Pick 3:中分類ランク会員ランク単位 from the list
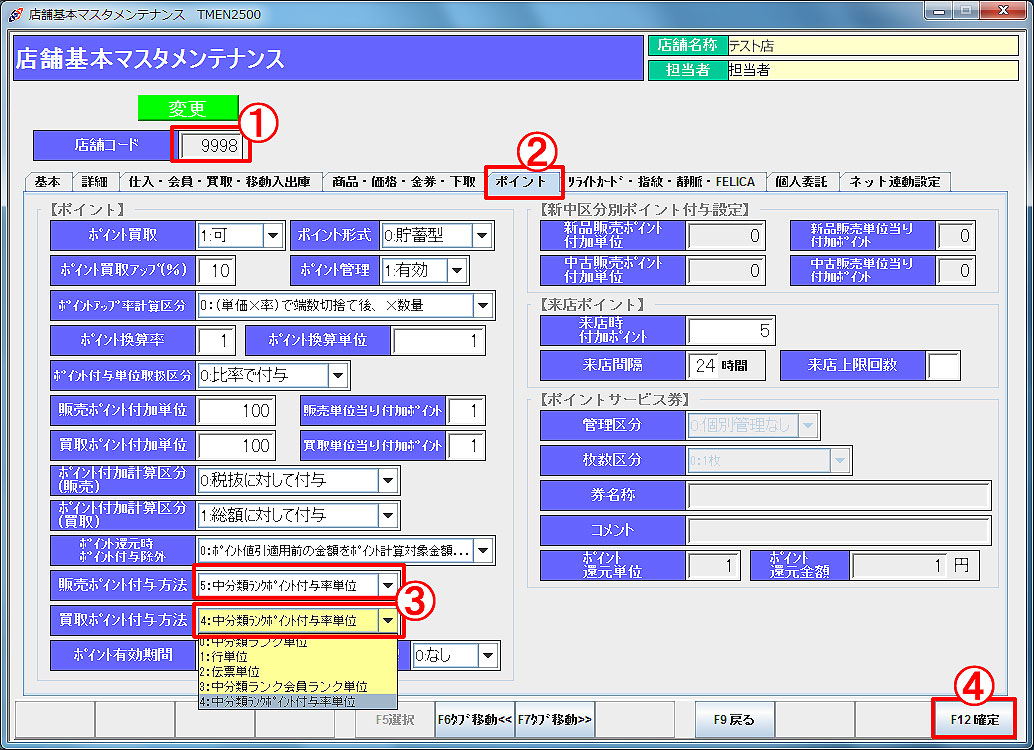This screenshot has height=750, width=1034. tap(298, 687)
